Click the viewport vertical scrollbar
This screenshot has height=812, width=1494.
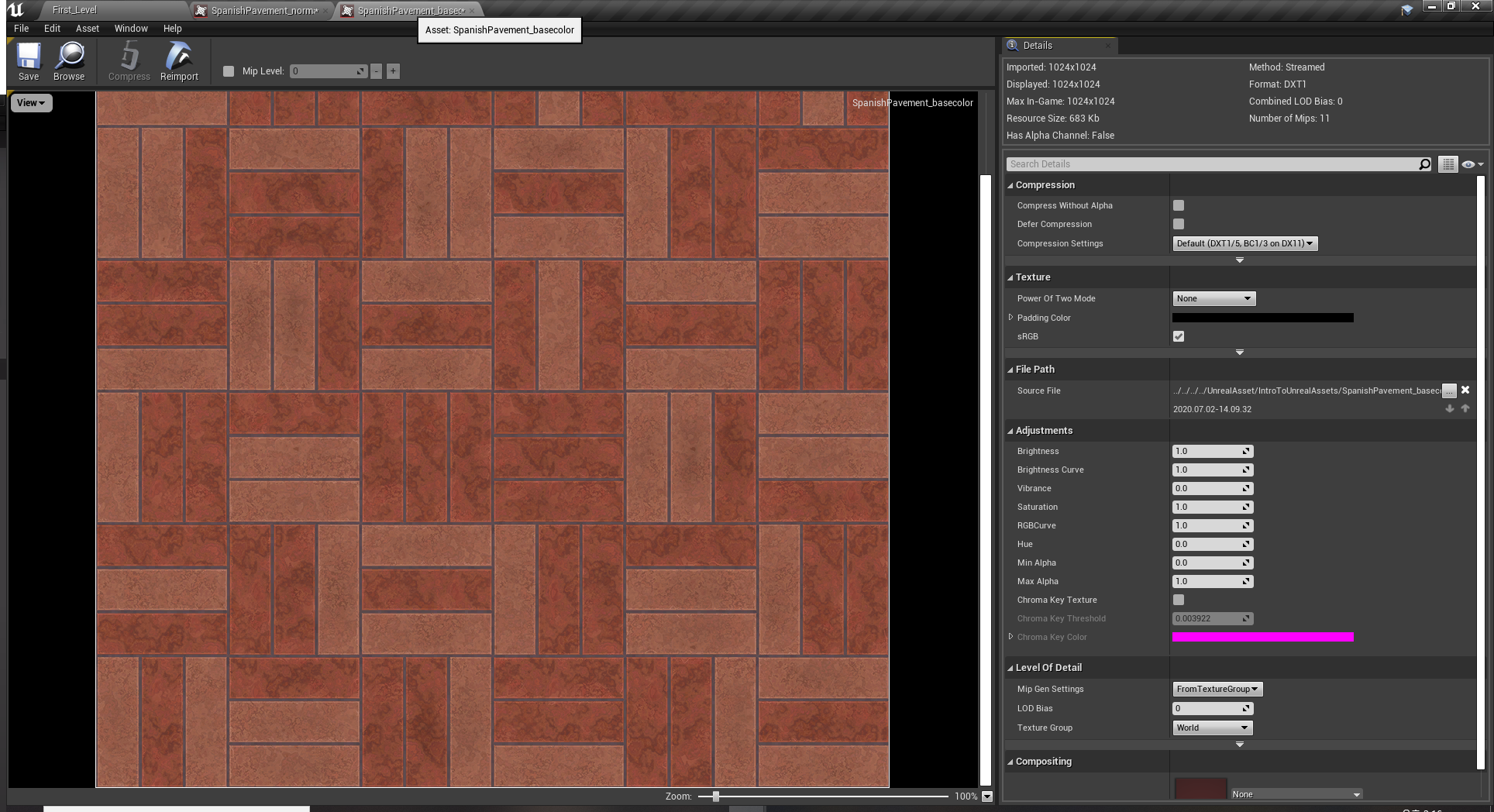986,480
